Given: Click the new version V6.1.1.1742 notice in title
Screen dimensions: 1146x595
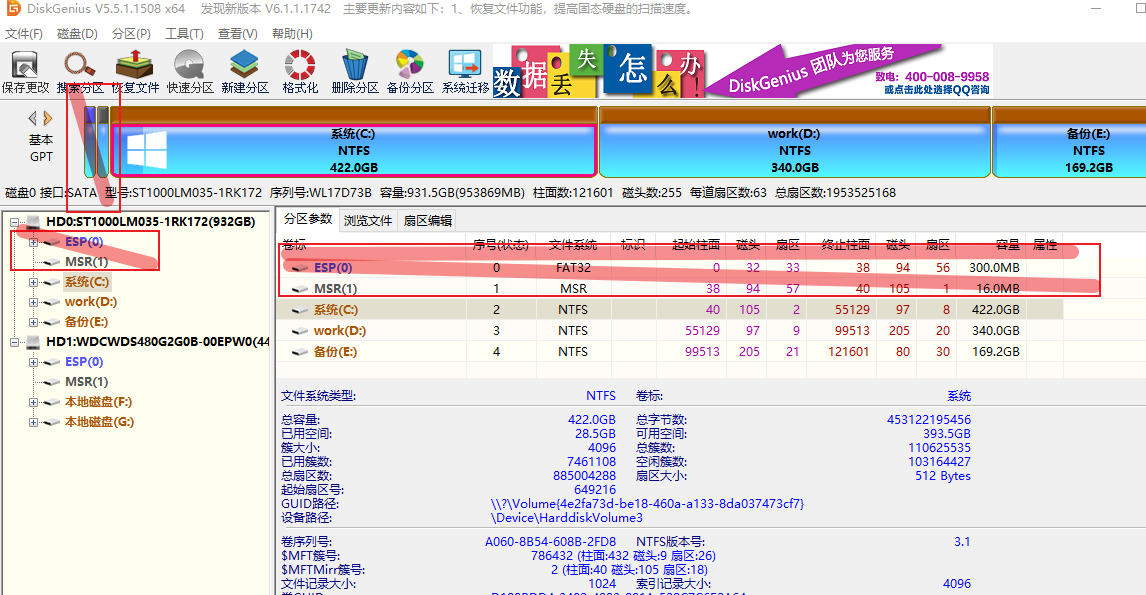Looking at the screenshot, I should [266, 9].
